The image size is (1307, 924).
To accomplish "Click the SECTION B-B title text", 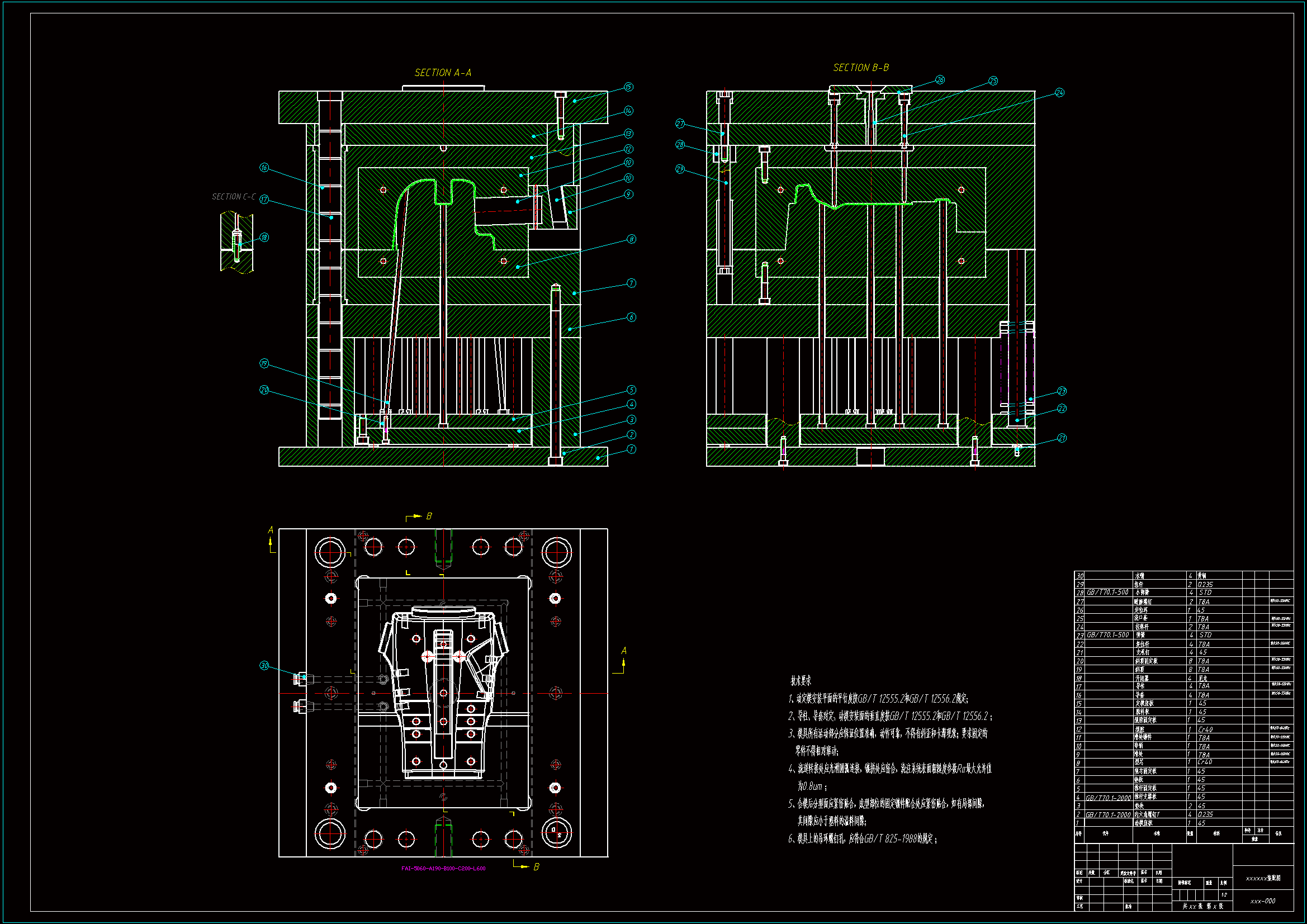I will [861, 68].
